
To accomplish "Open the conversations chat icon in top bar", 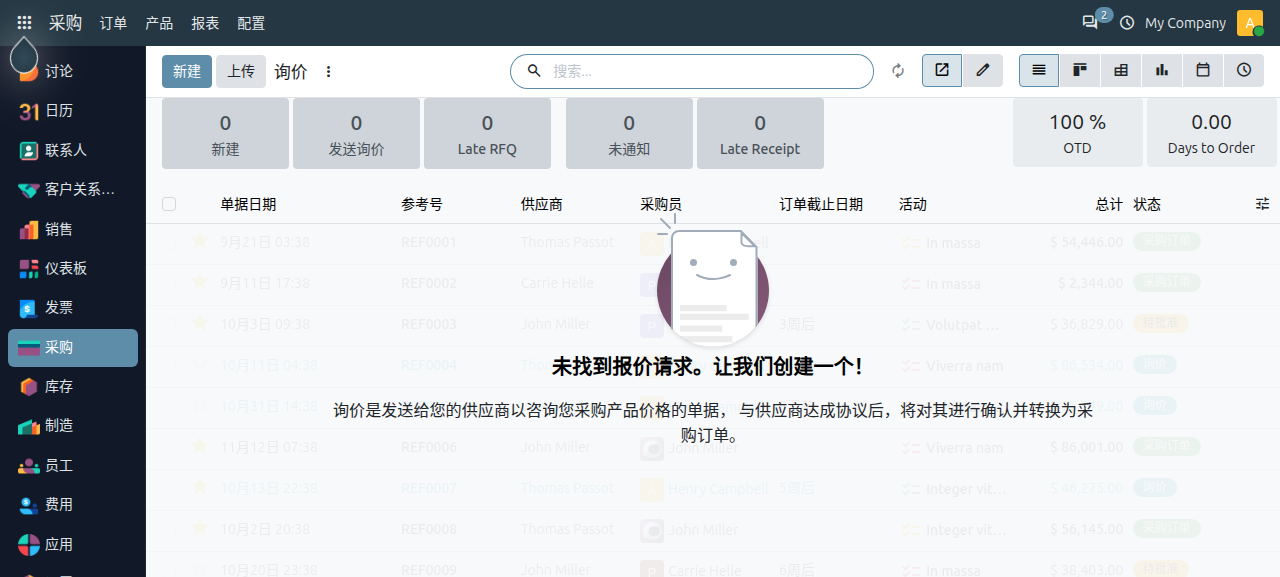I will pos(1090,22).
